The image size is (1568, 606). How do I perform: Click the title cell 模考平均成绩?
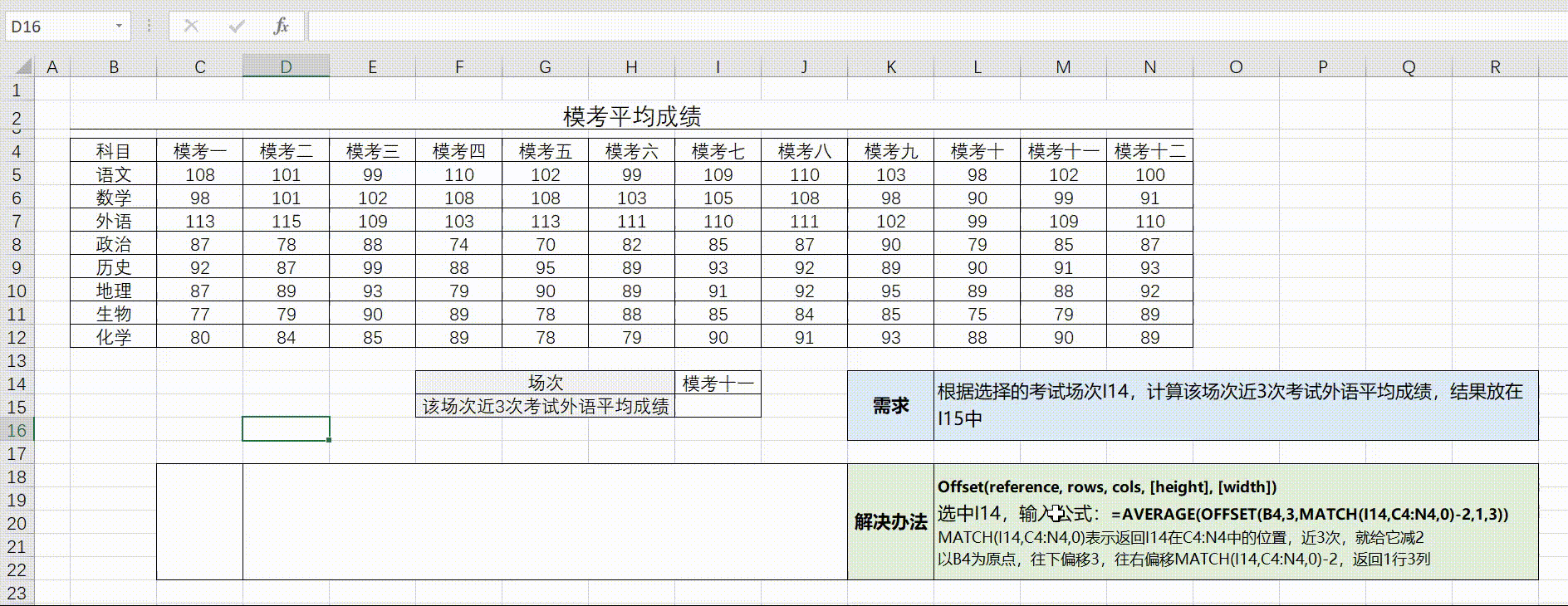point(631,116)
